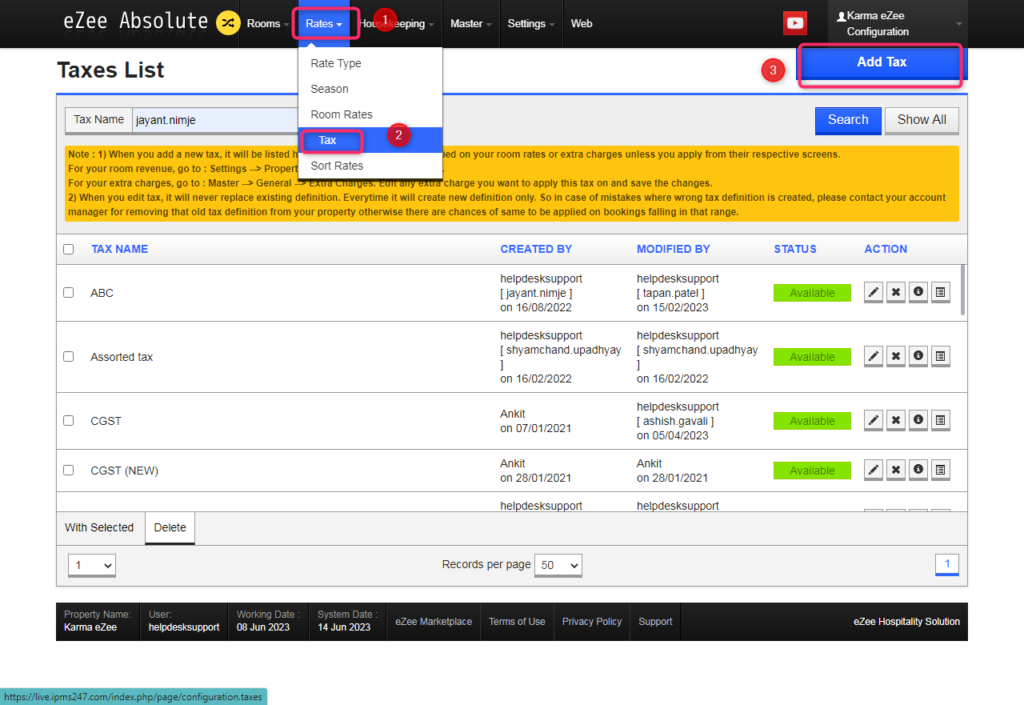
Task: Open Karma eZee Configuration user dropdown
Action: pos(898,24)
